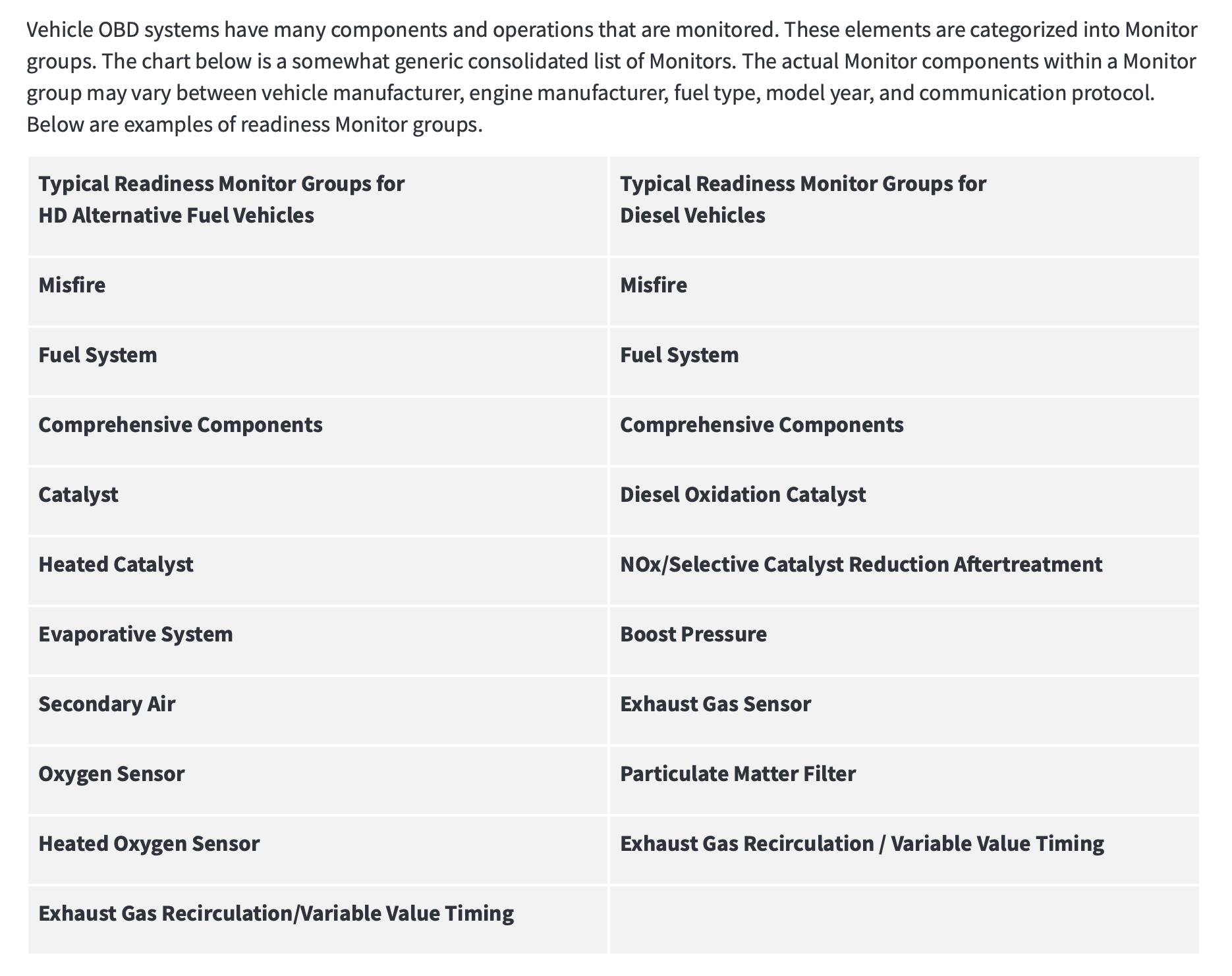Image resolution: width=1232 pixels, height=976 pixels.
Task: Select Comprehensive Components in the alternative fuel column
Action: (x=181, y=425)
